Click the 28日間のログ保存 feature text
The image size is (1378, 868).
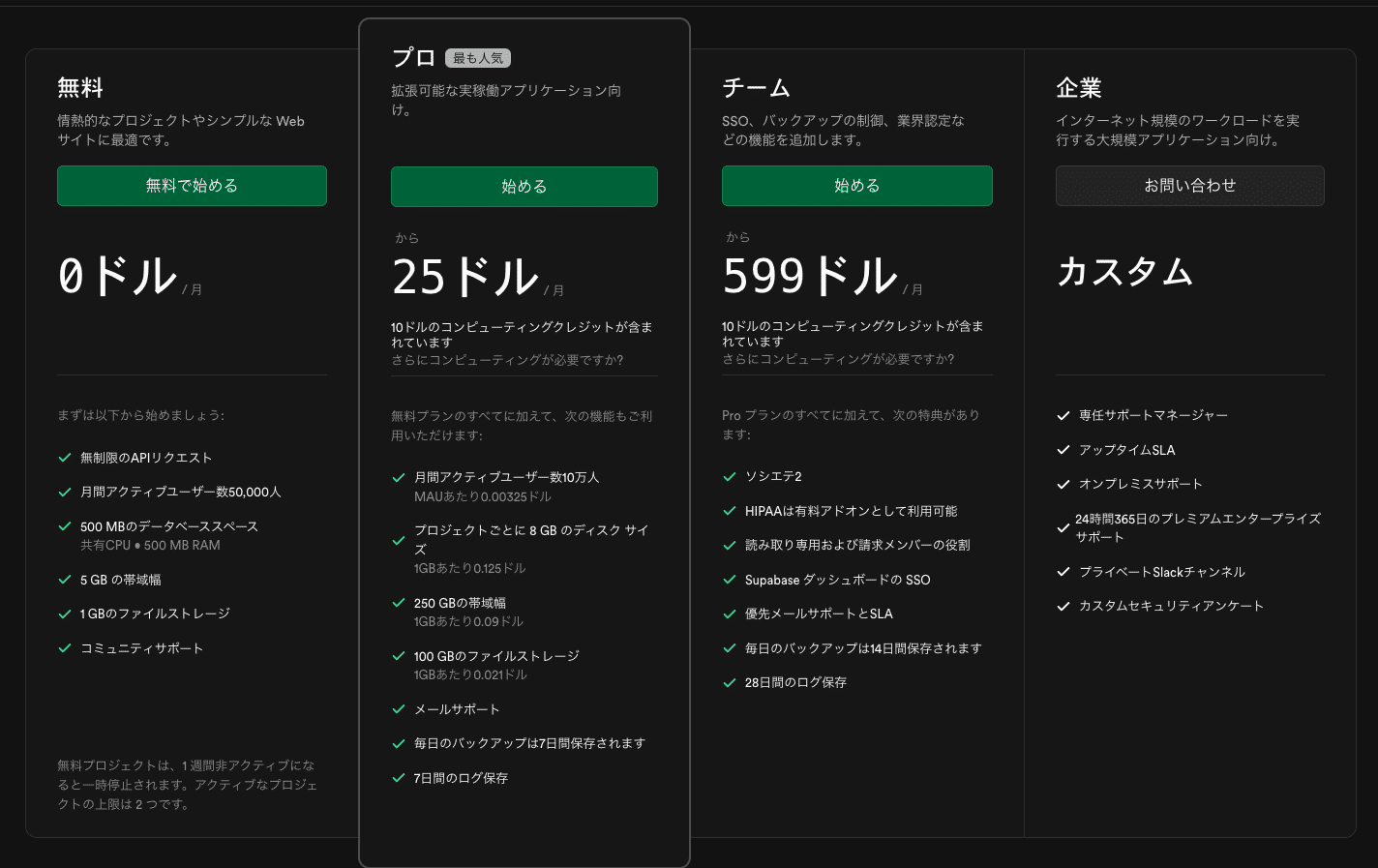(x=795, y=682)
